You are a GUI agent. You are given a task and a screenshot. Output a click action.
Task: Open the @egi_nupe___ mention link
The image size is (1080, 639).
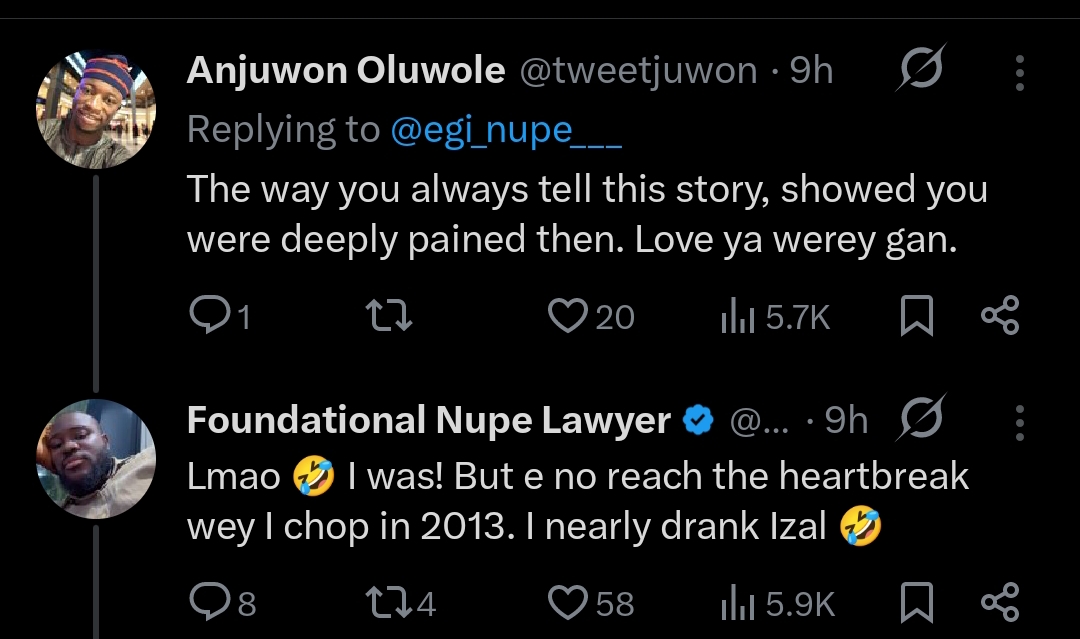506,130
